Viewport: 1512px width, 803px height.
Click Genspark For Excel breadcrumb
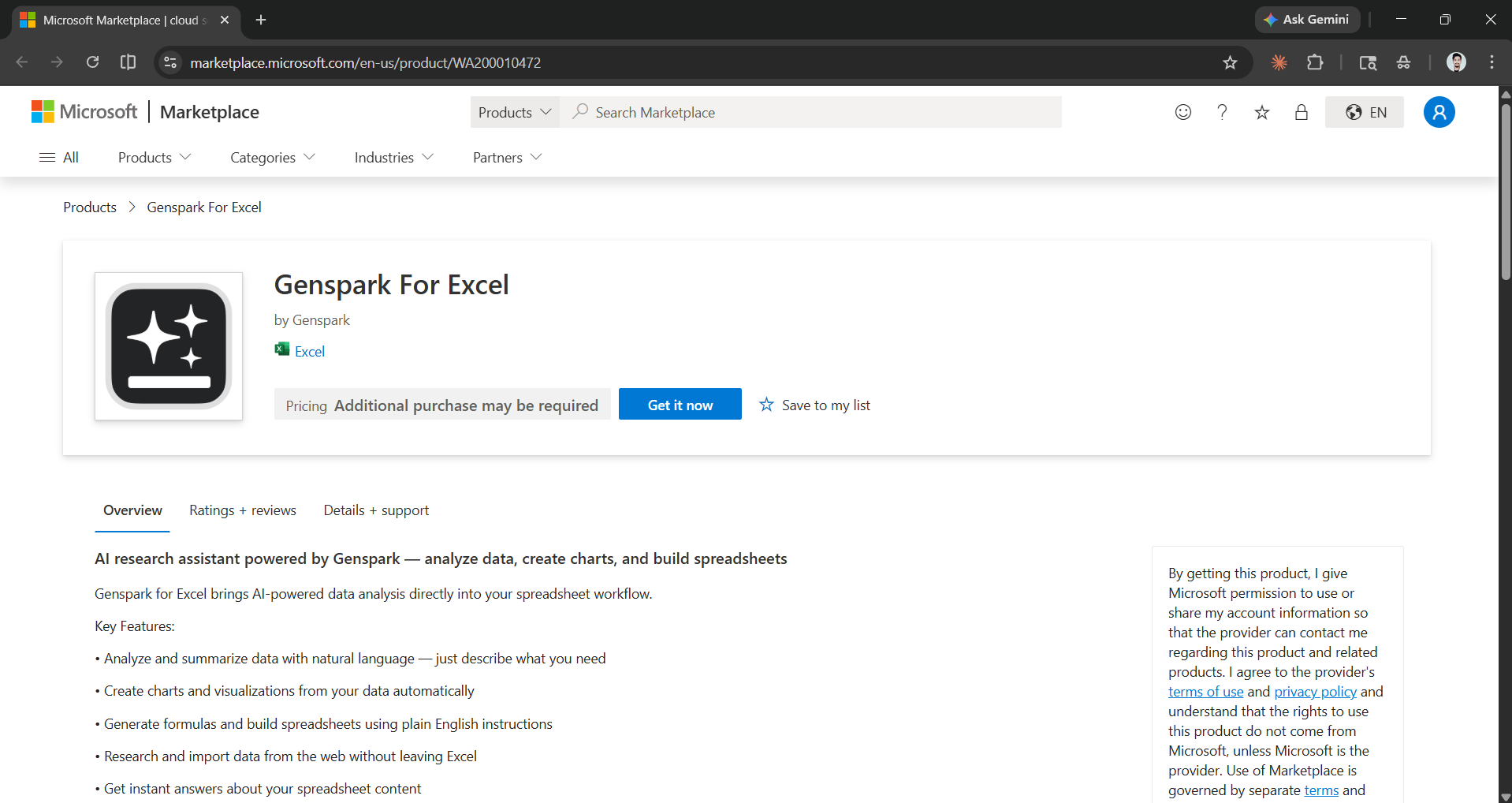pos(204,207)
